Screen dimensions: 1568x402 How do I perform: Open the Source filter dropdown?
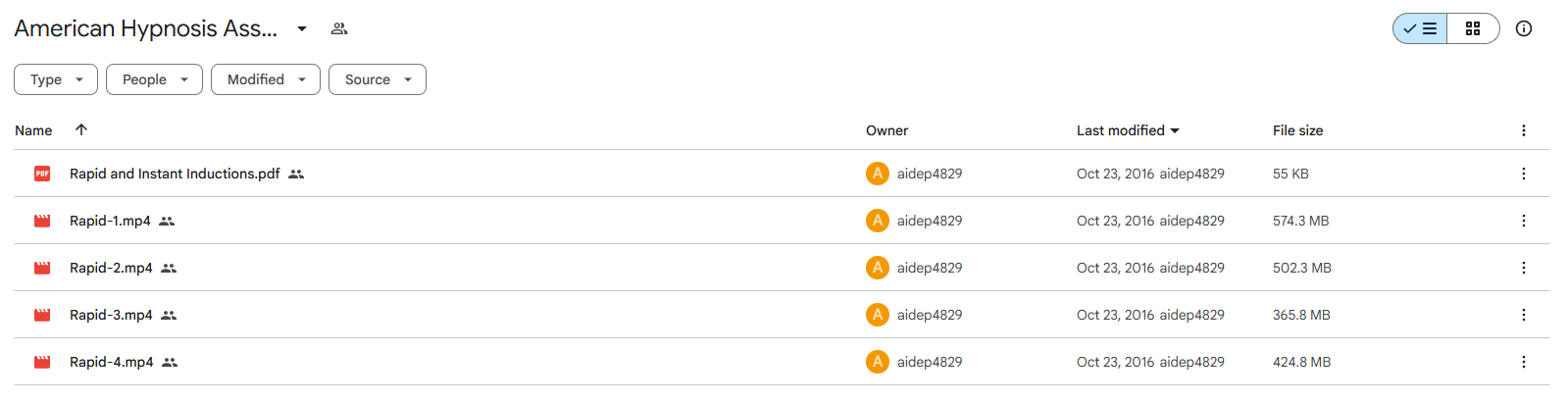378,79
